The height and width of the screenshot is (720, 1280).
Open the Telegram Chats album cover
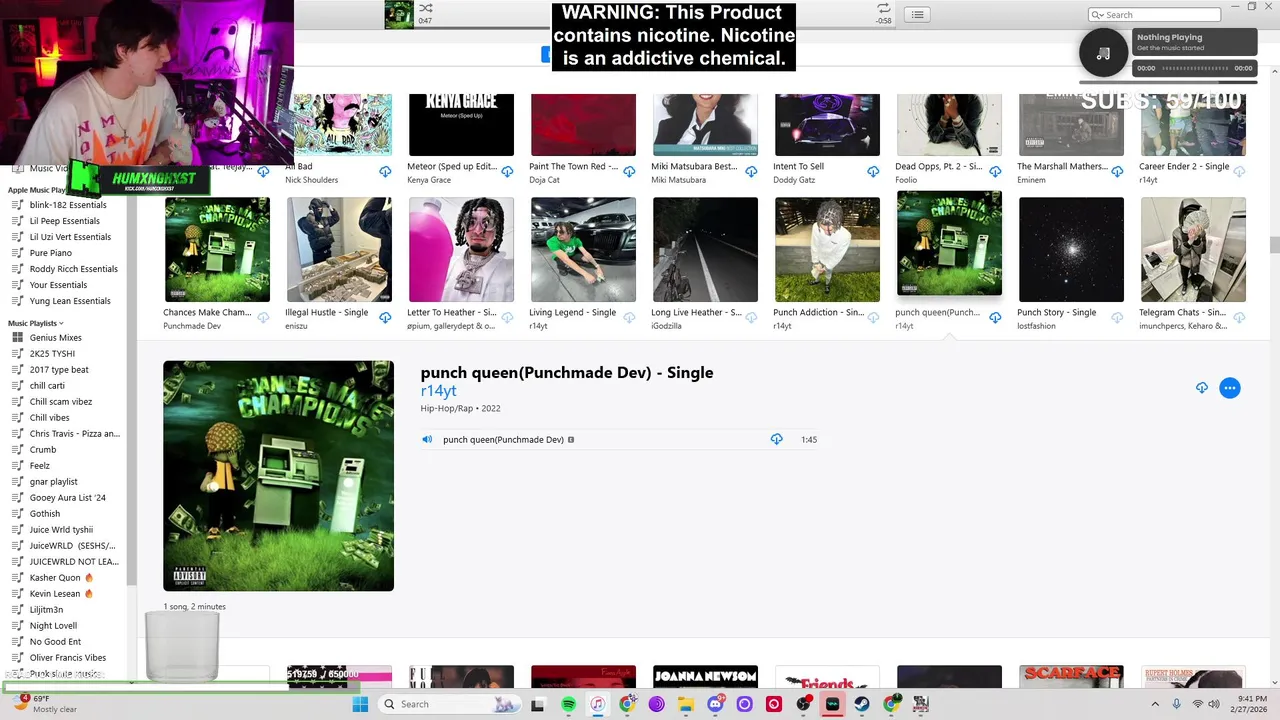coord(1193,249)
